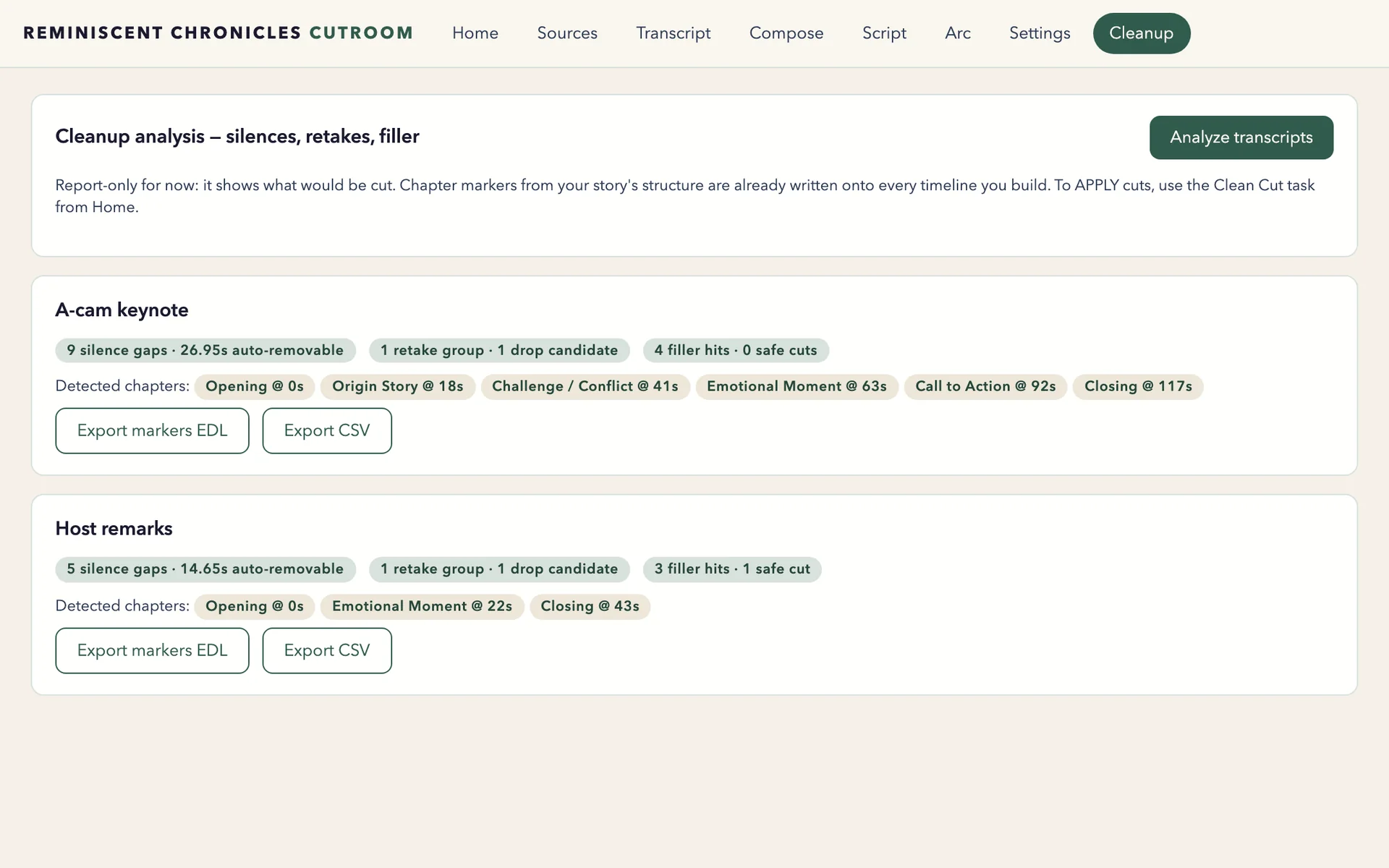Click Host remarks '1 retake group' badge
Viewport: 1389px width, 868px height.
coord(499,569)
